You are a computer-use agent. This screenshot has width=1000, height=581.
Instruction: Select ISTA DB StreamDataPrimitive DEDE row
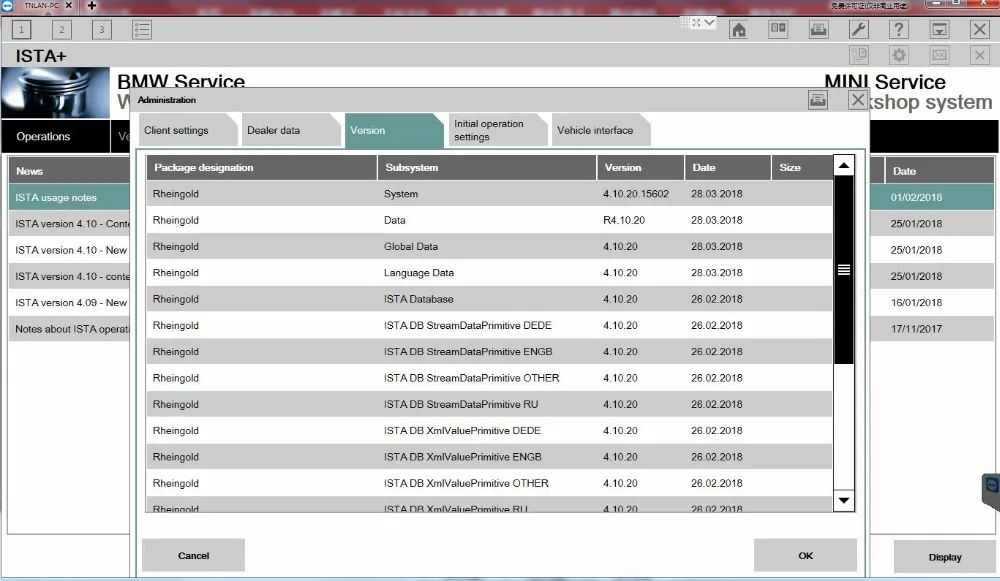(489, 325)
